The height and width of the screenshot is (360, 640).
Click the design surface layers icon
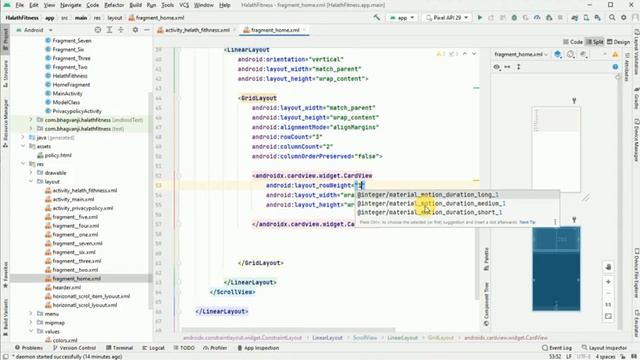(x=558, y=54)
